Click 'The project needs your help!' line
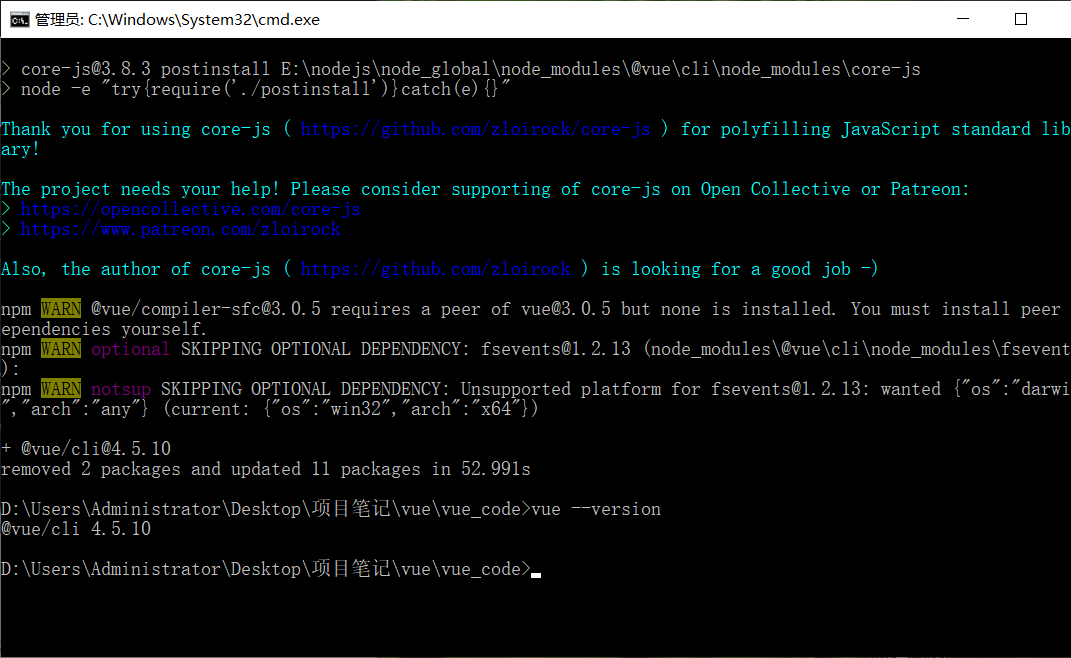Viewport: 1071px width, 658px height. tap(485, 189)
